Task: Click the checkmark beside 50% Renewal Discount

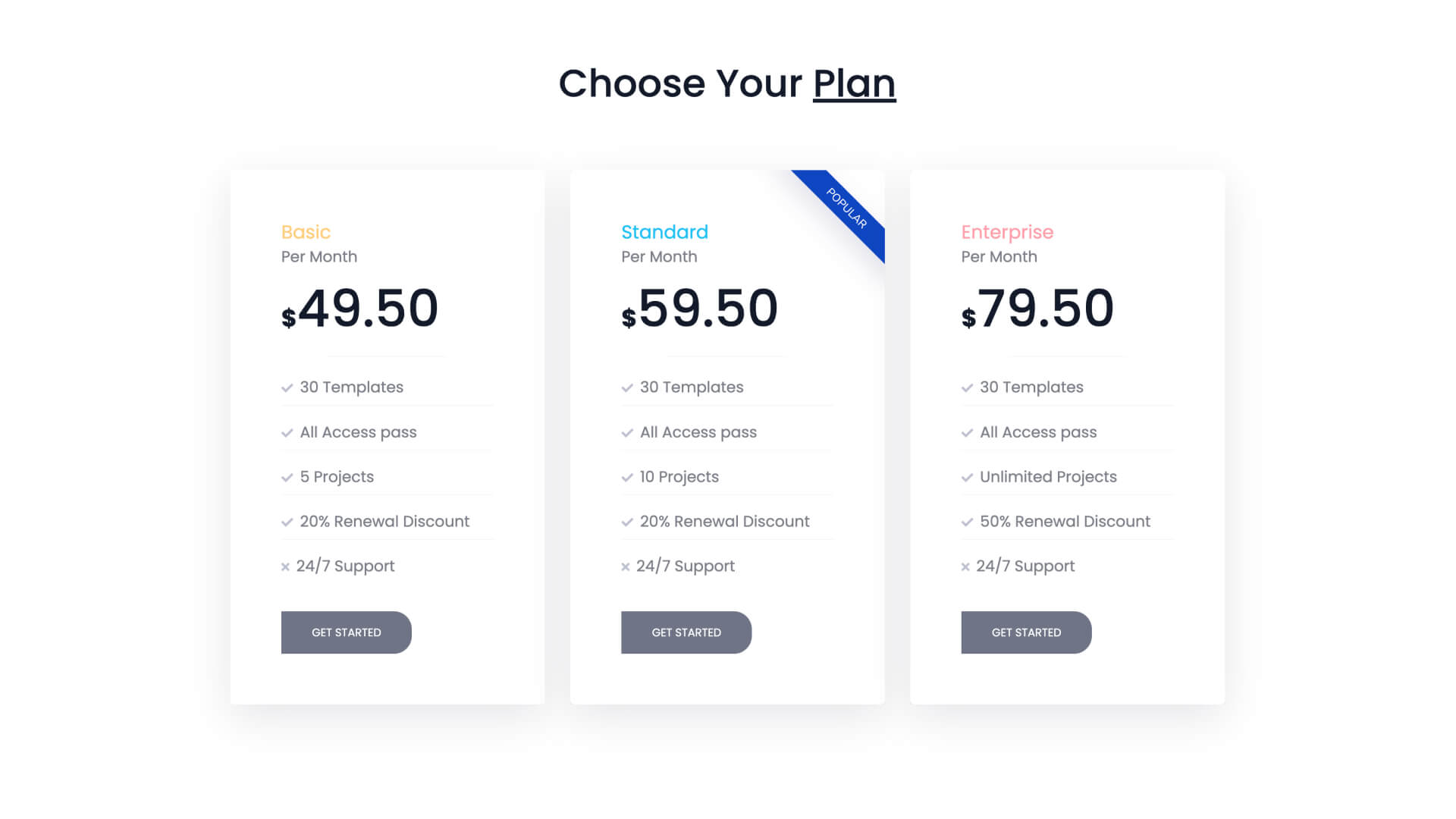Action: pos(967,522)
